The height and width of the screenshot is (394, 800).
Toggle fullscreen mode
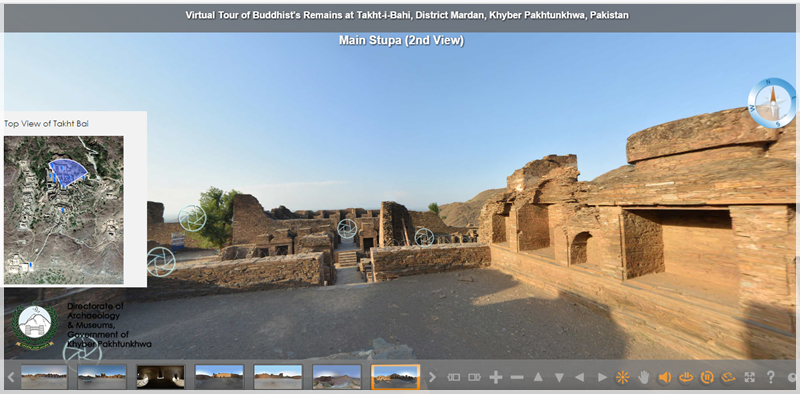pyautogui.click(x=749, y=378)
